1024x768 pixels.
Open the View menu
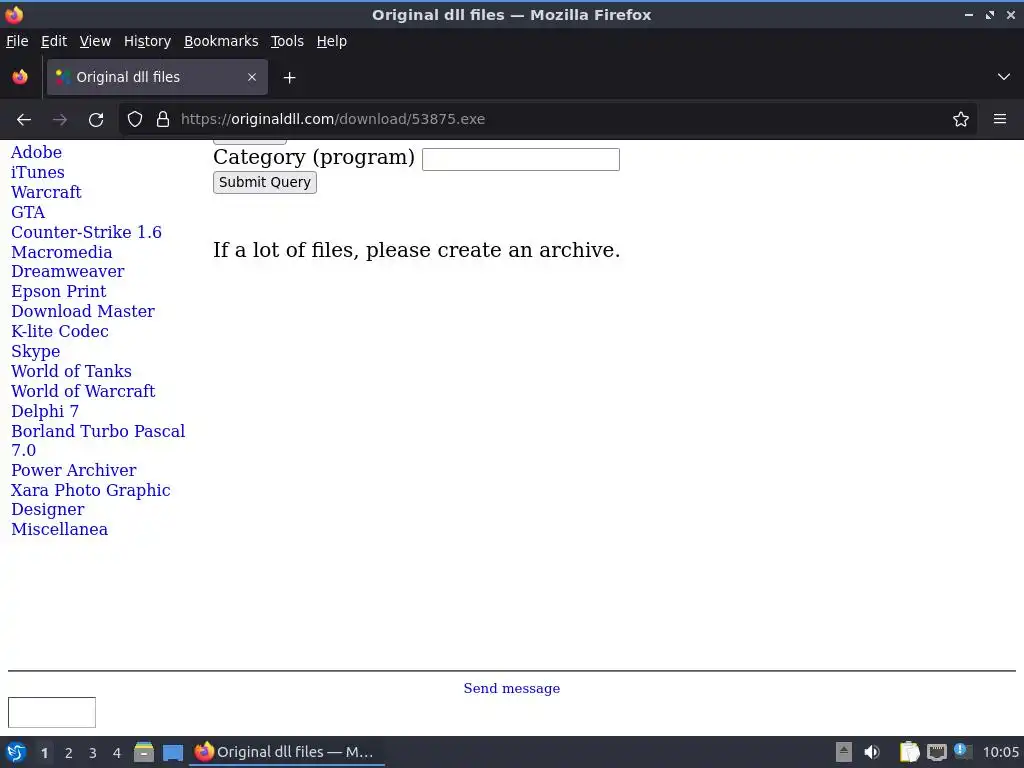click(95, 41)
